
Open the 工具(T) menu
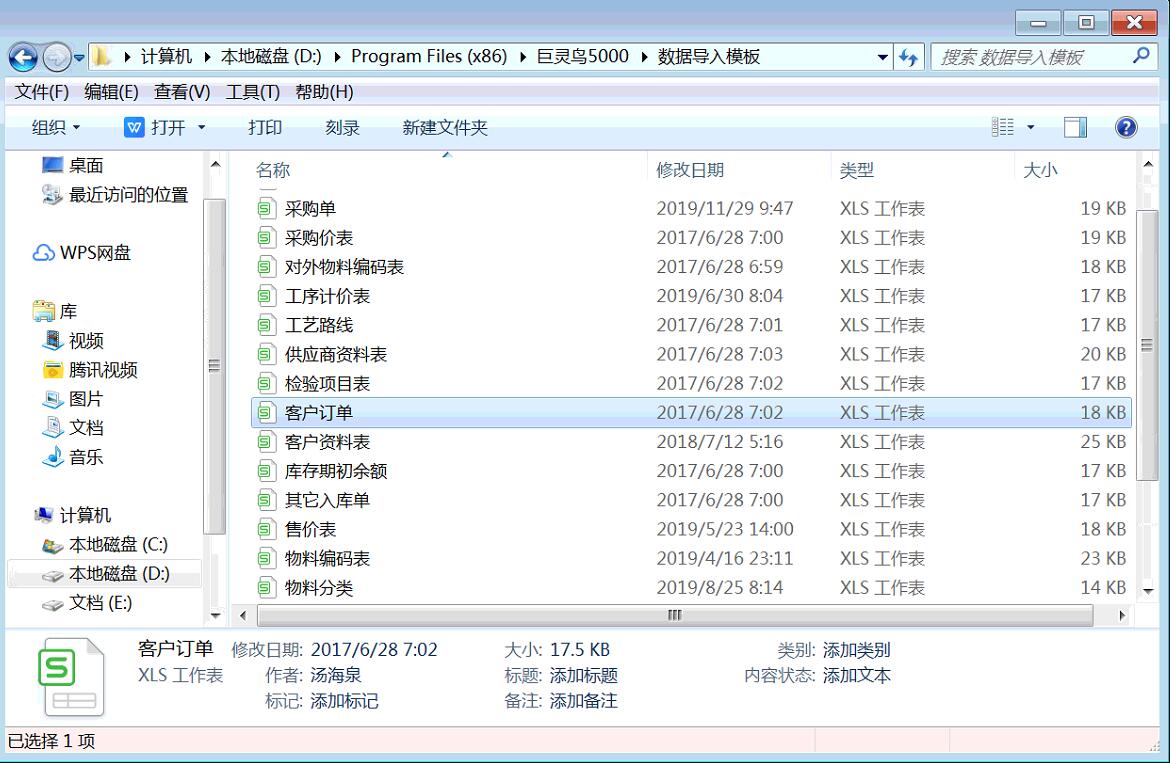pos(252,92)
